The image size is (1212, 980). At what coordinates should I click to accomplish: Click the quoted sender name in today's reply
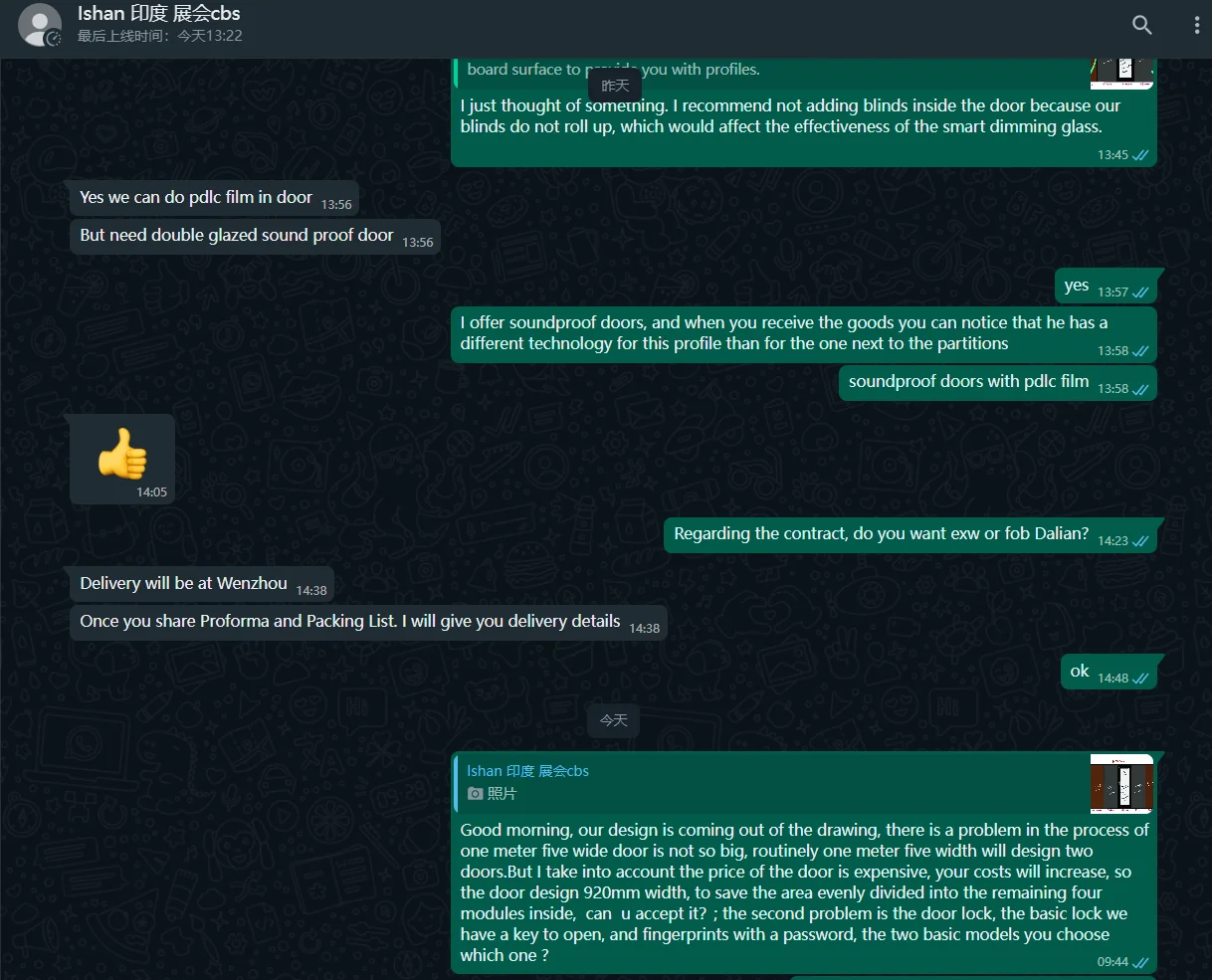pyautogui.click(x=527, y=771)
